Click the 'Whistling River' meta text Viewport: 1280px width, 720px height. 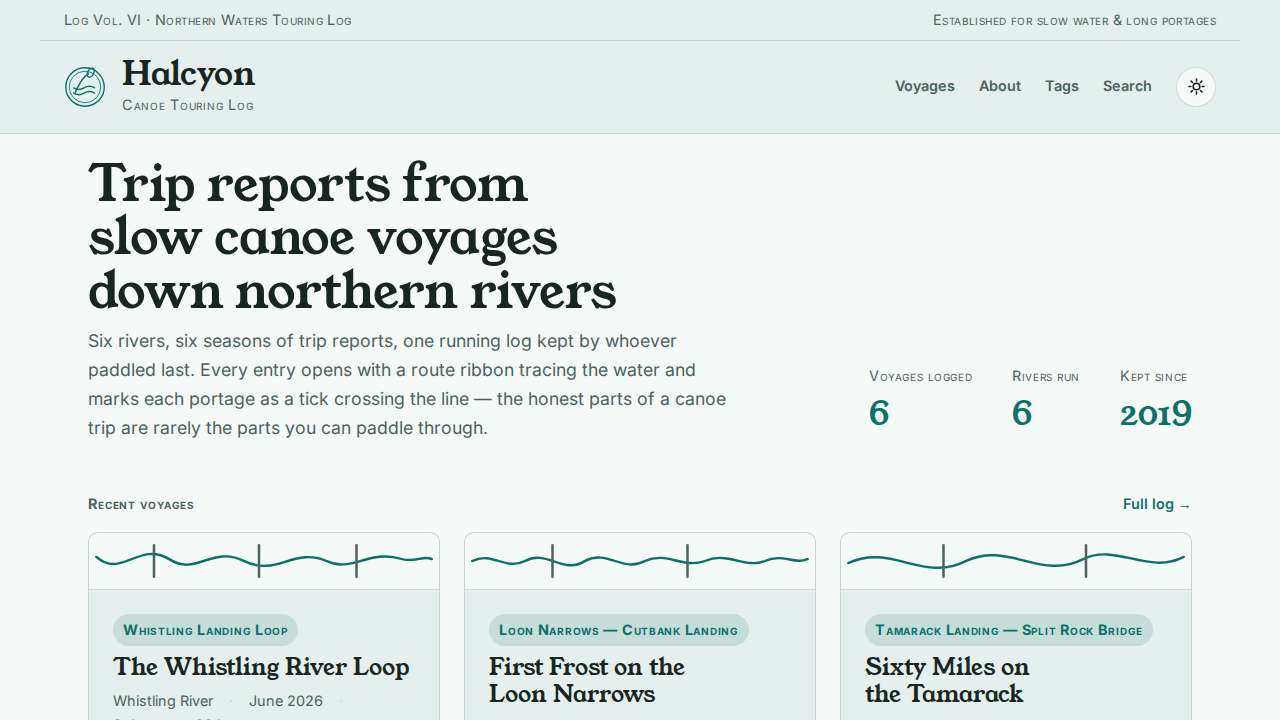(x=163, y=701)
